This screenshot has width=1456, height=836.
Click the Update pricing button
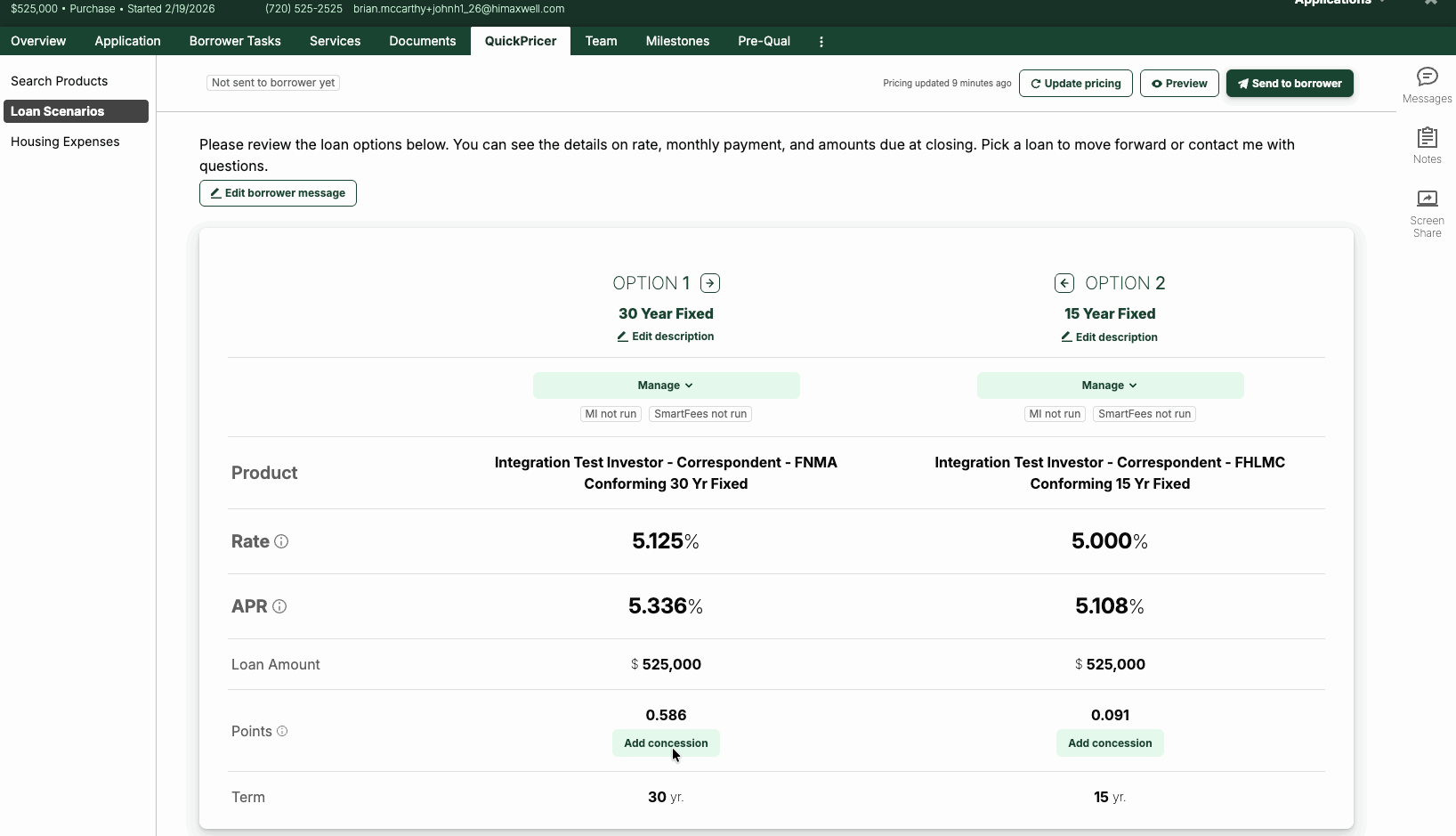(1075, 84)
